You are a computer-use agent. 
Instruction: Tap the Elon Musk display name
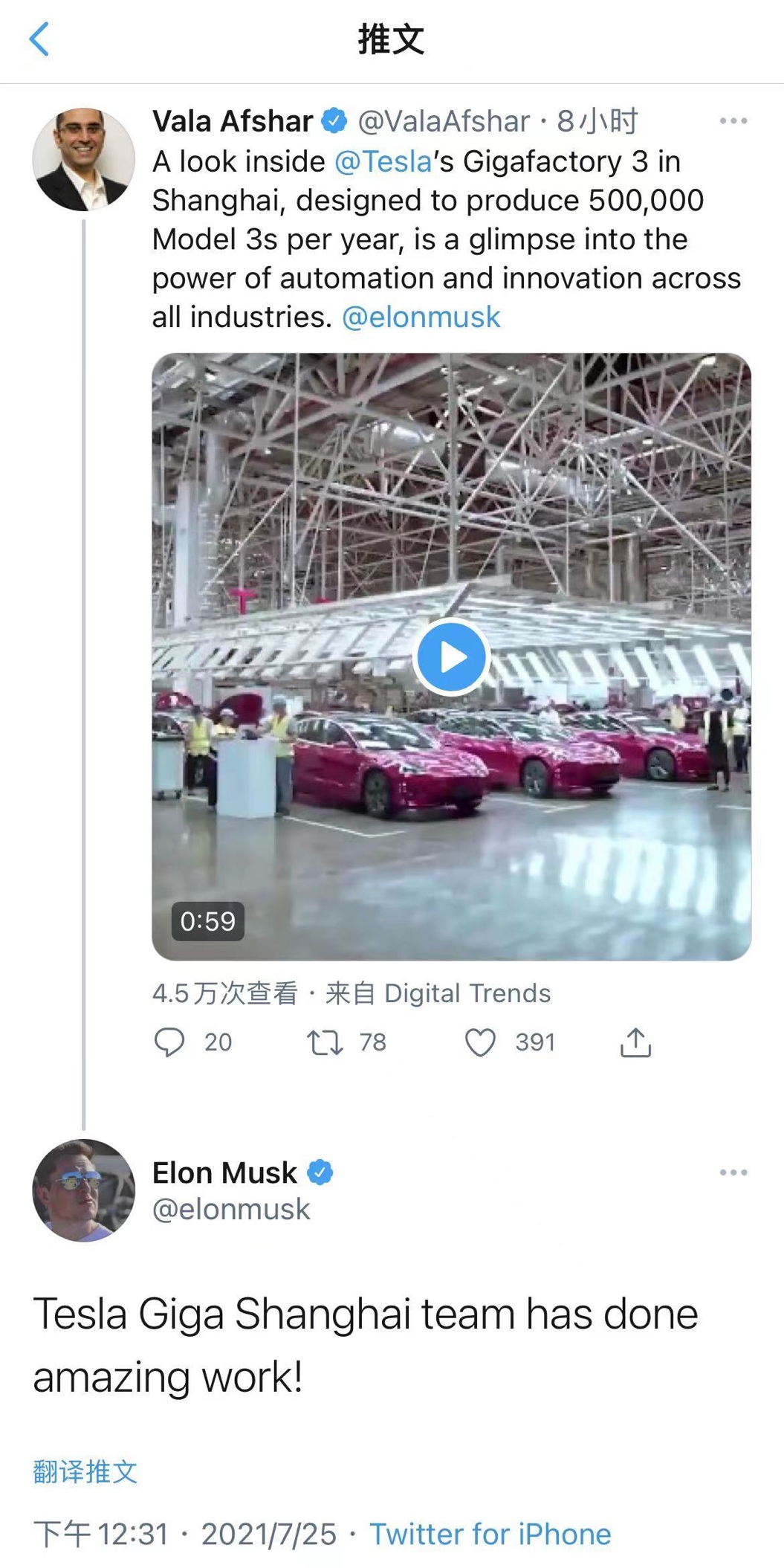pos(224,1172)
